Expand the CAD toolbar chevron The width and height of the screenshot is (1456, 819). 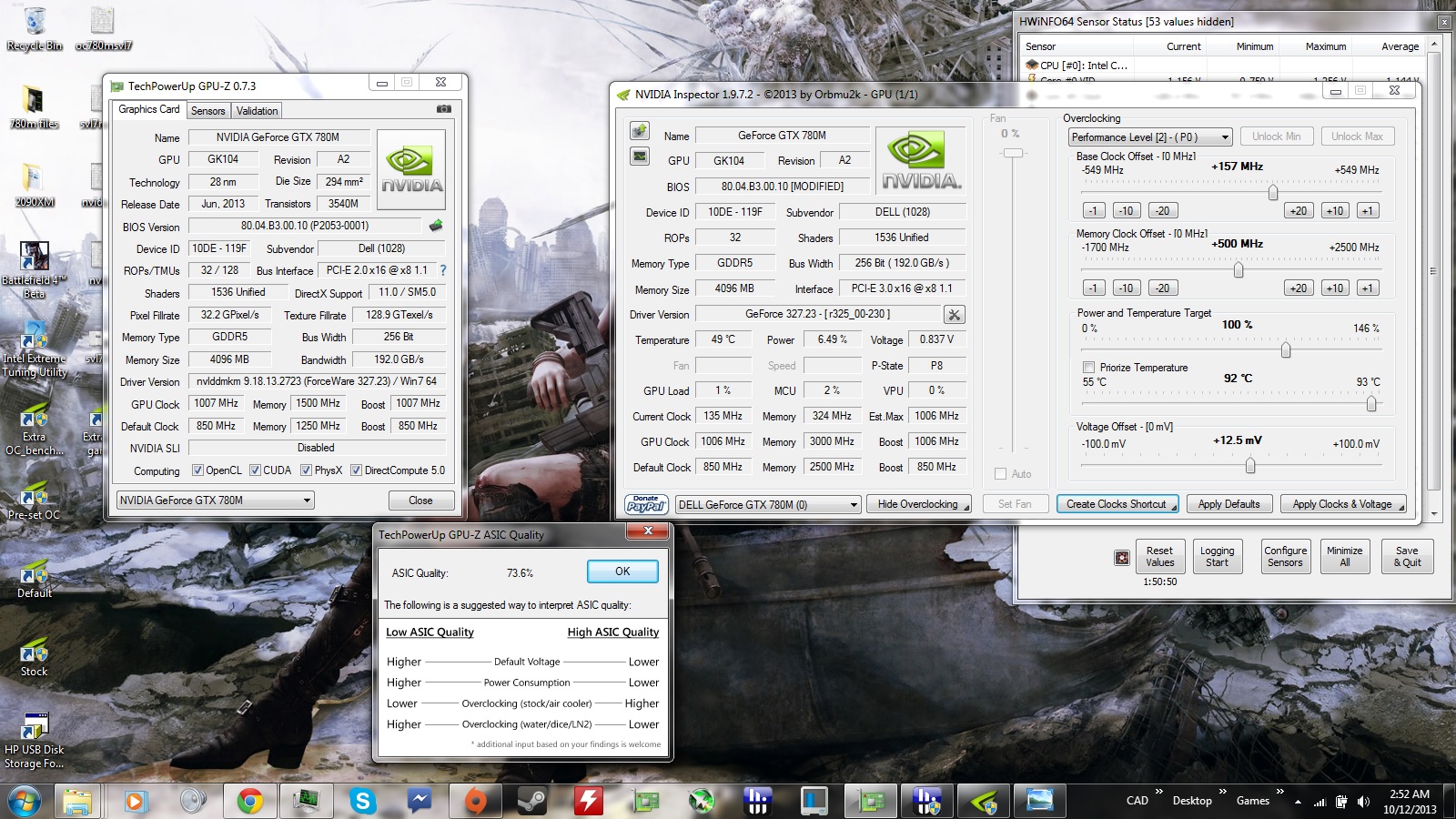point(1158,792)
